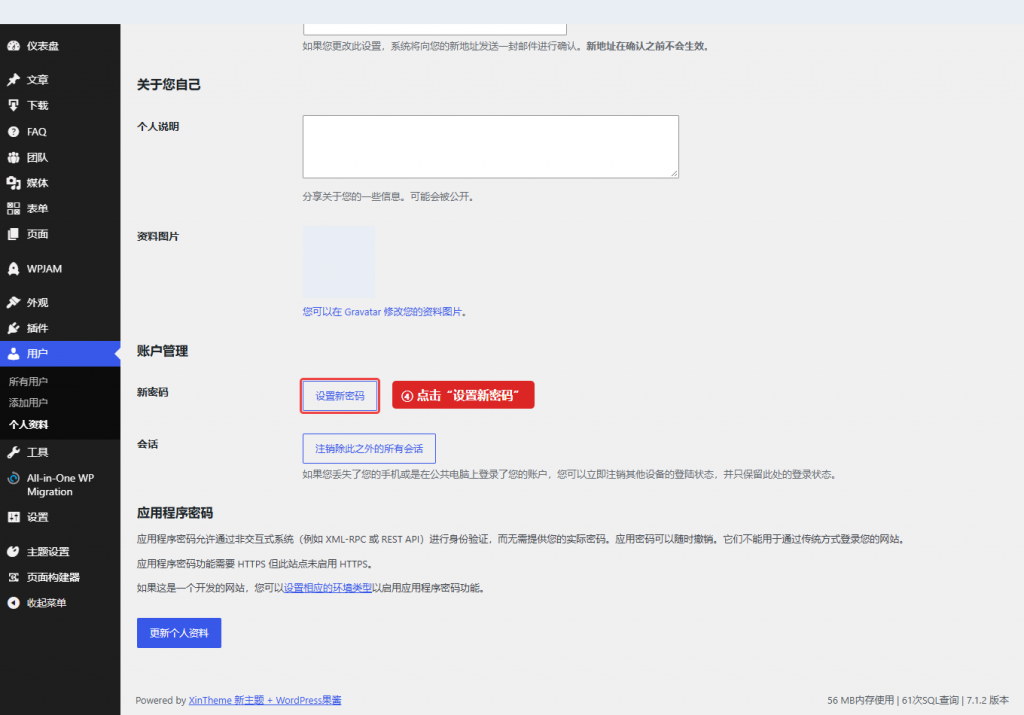Click the biography textarea resize handle
The image size is (1024, 715).
point(674,173)
